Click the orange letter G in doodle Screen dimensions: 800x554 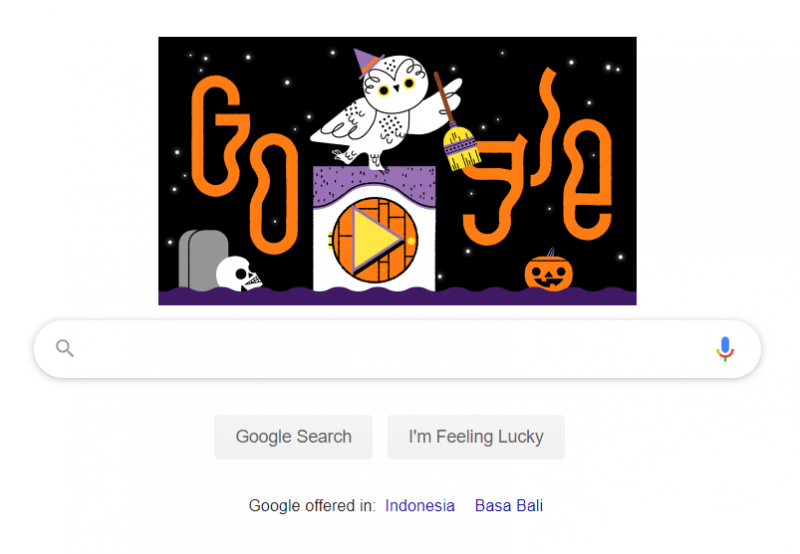pyautogui.click(x=219, y=136)
